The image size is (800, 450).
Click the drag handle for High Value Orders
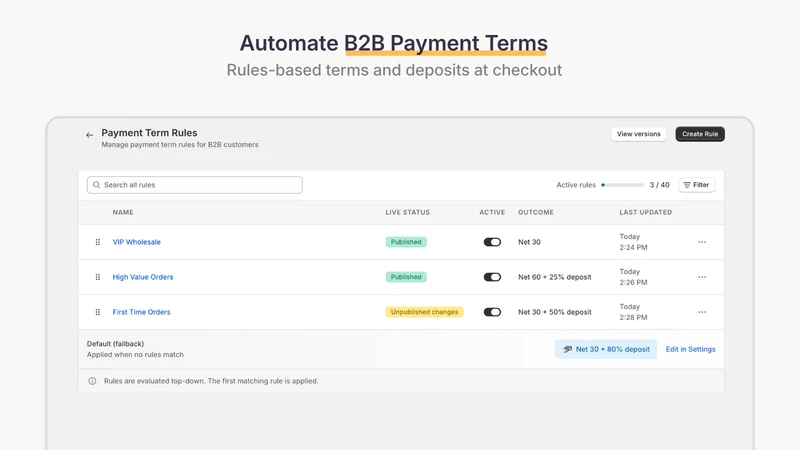(97, 277)
